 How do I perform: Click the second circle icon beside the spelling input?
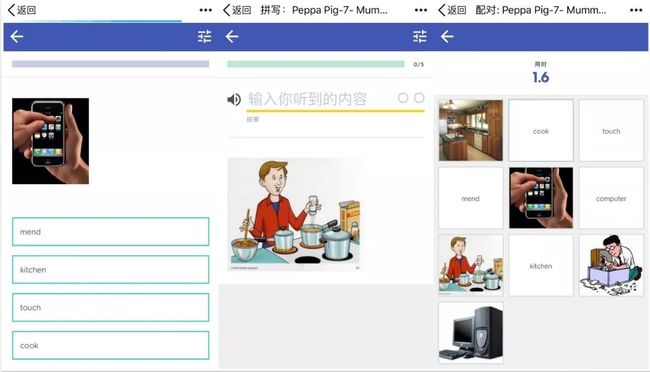click(x=419, y=98)
